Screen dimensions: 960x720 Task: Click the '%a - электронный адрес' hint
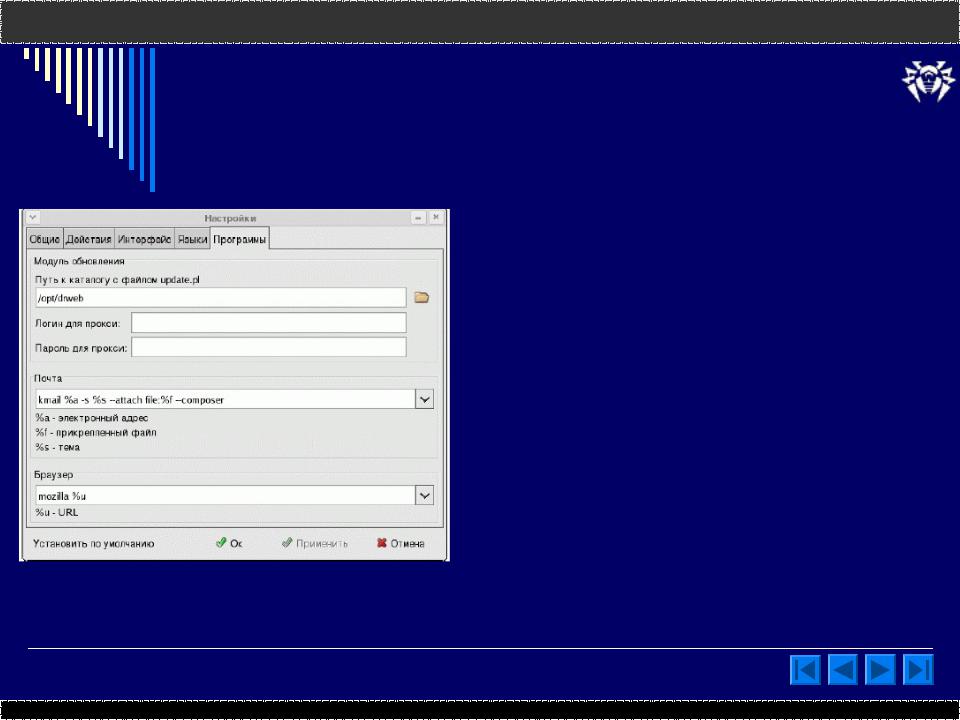tap(92, 418)
